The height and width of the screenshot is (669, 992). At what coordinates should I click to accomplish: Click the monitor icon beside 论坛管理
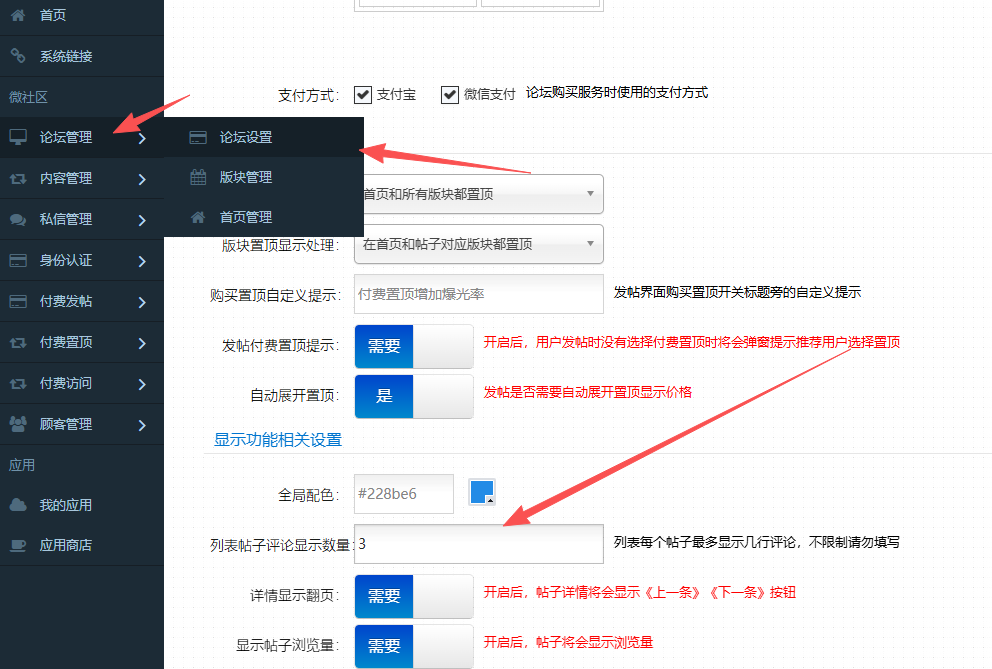[x=18, y=137]
